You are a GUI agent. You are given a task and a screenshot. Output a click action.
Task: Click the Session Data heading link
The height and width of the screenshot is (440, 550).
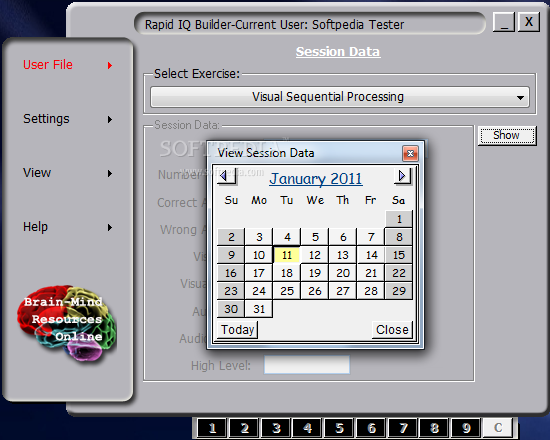338,52
